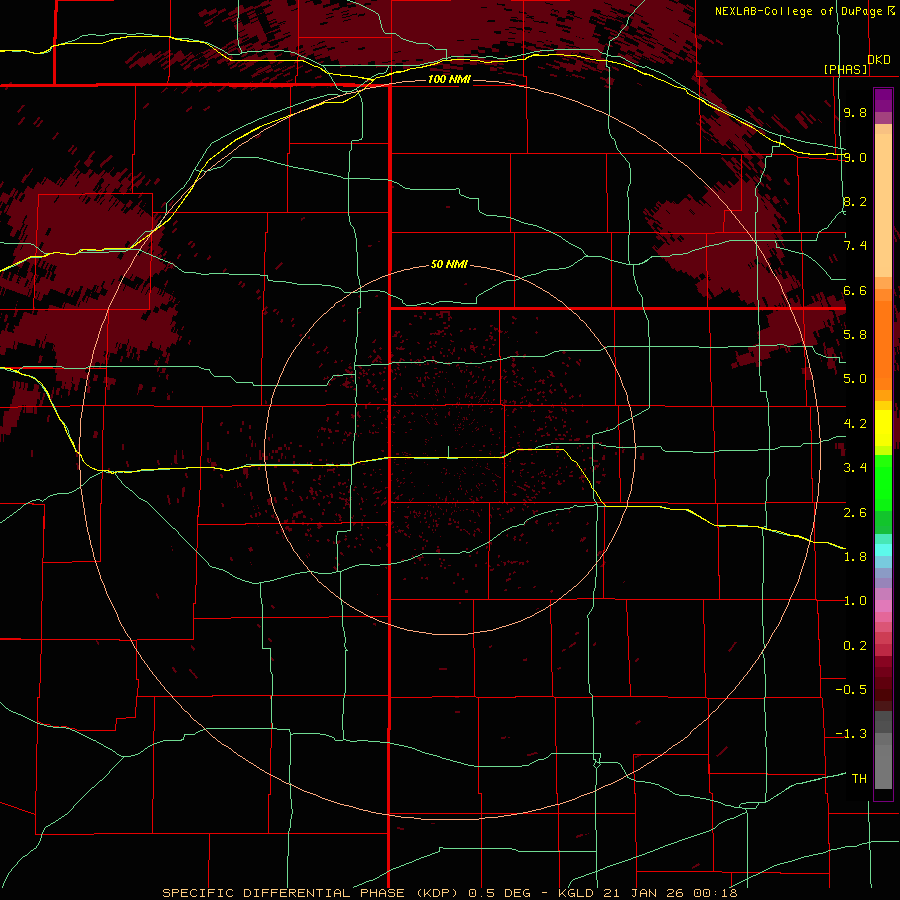Click the 100 NMI range ring label
Screen dimensions: 900x900
click(x=449, y=79)
